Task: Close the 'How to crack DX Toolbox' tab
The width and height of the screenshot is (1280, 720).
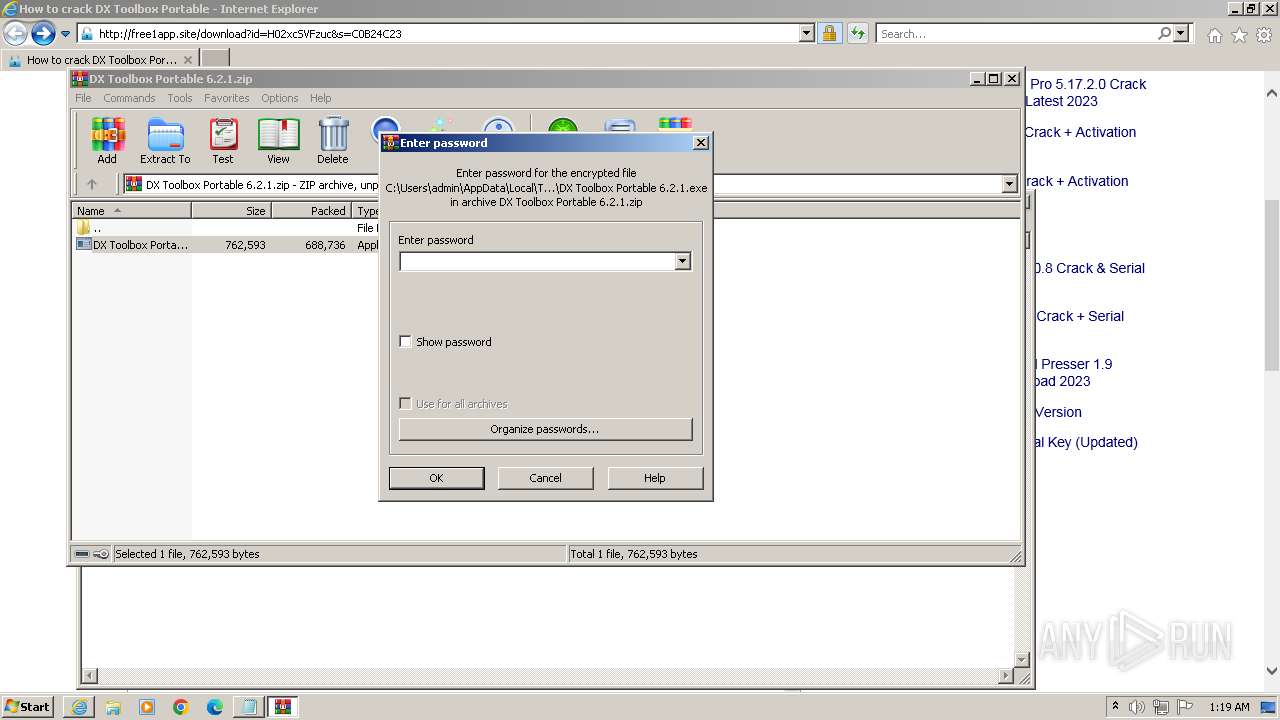Action: tap(187, 60)
